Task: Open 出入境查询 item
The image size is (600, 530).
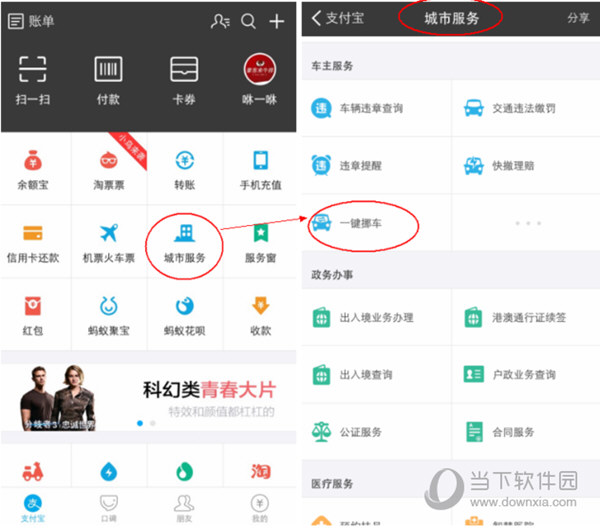Action: [376, 375]
